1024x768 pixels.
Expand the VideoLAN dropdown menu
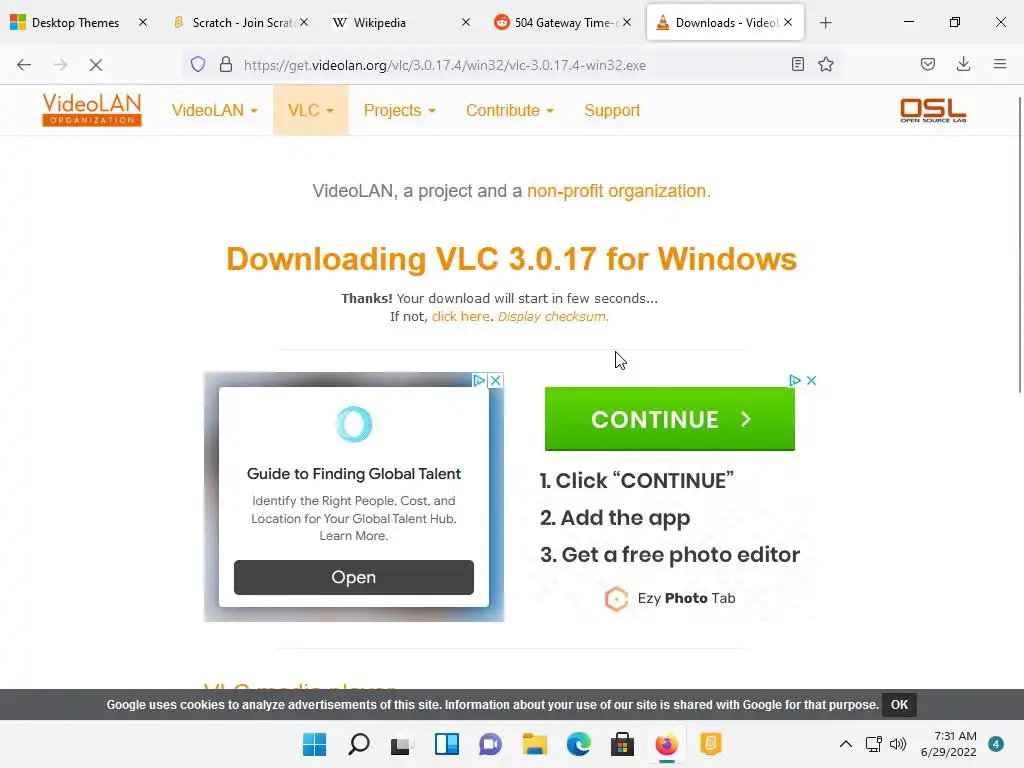[215, 110]
